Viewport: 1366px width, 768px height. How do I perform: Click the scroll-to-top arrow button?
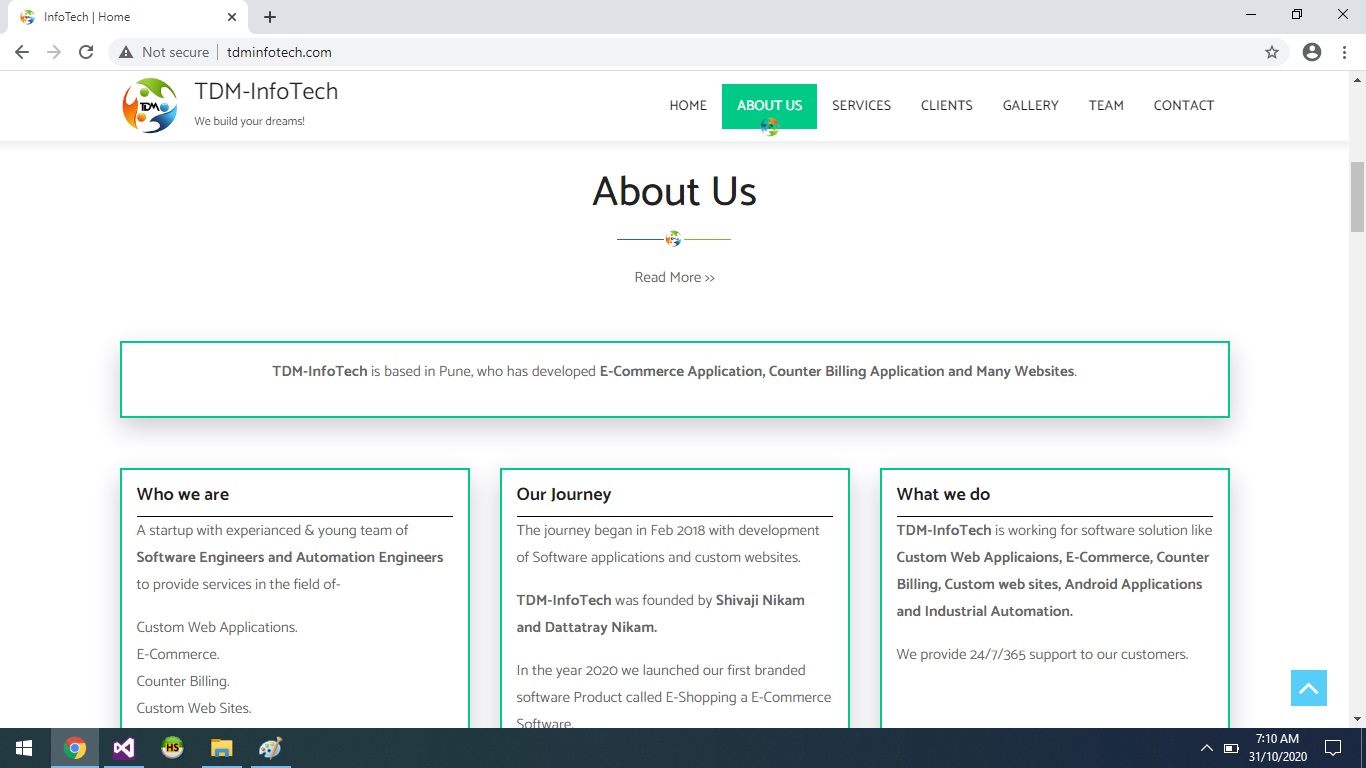click(x=1308, y=688)
